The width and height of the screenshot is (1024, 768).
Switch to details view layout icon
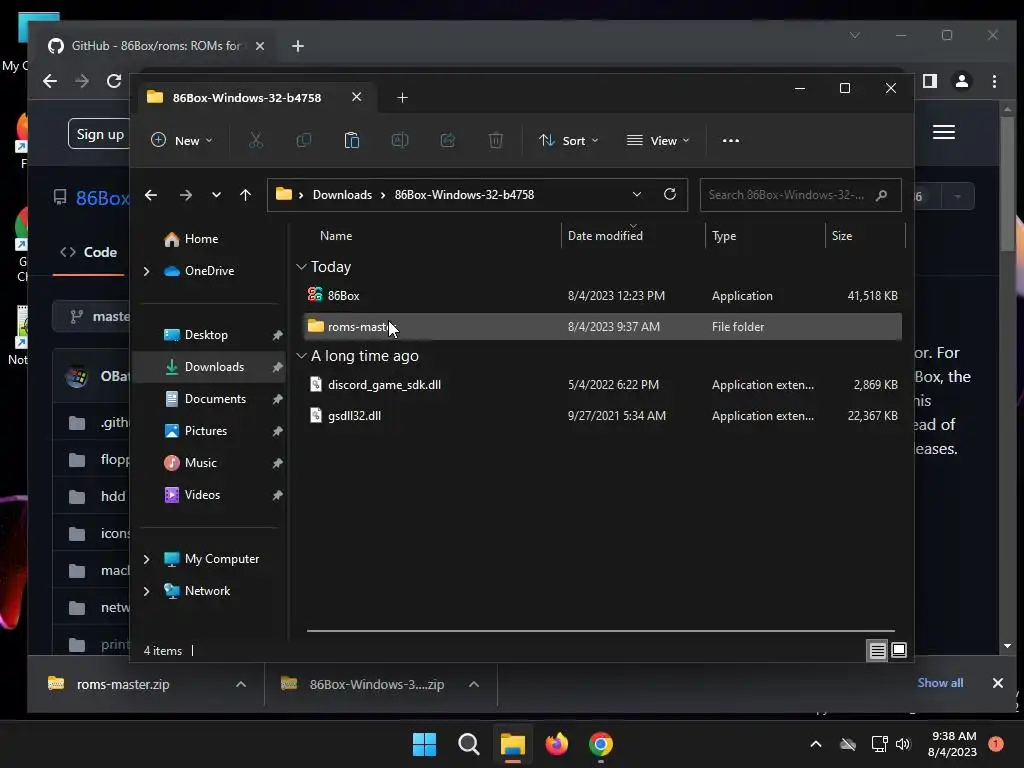(x=877, y=650)
